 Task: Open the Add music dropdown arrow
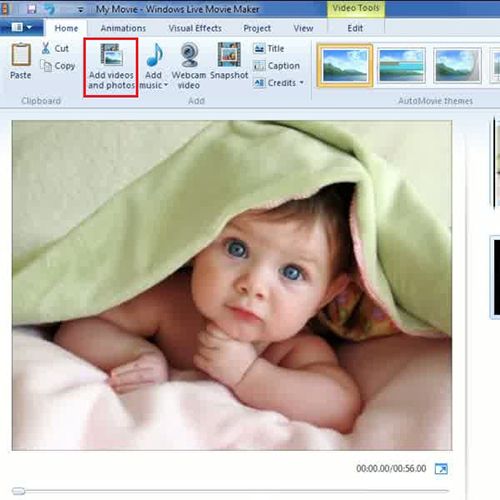pos(166,85)
